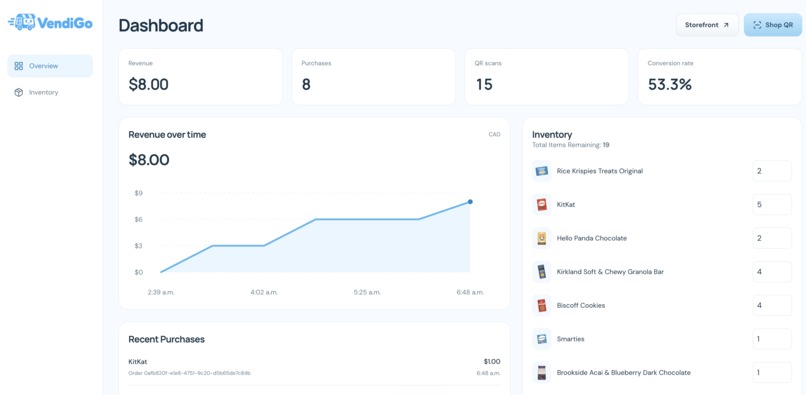Click the $3 y-axis label
The width and height of the screenshot is (806, 395).
[139, 246]
